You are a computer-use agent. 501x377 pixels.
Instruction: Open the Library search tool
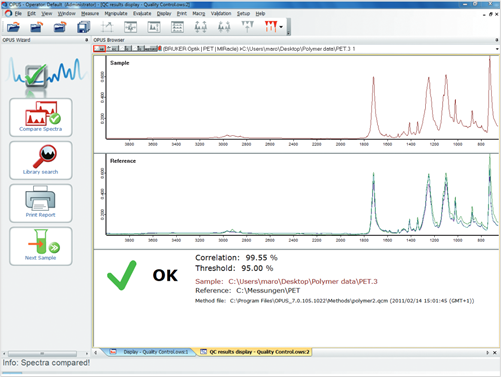(x=41, y=160)
